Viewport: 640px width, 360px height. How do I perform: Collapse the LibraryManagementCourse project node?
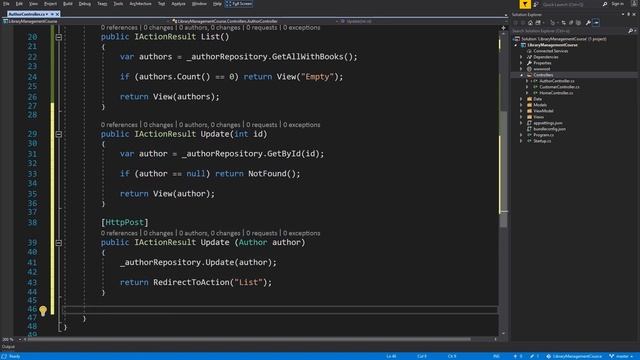(x=516, y=45)
